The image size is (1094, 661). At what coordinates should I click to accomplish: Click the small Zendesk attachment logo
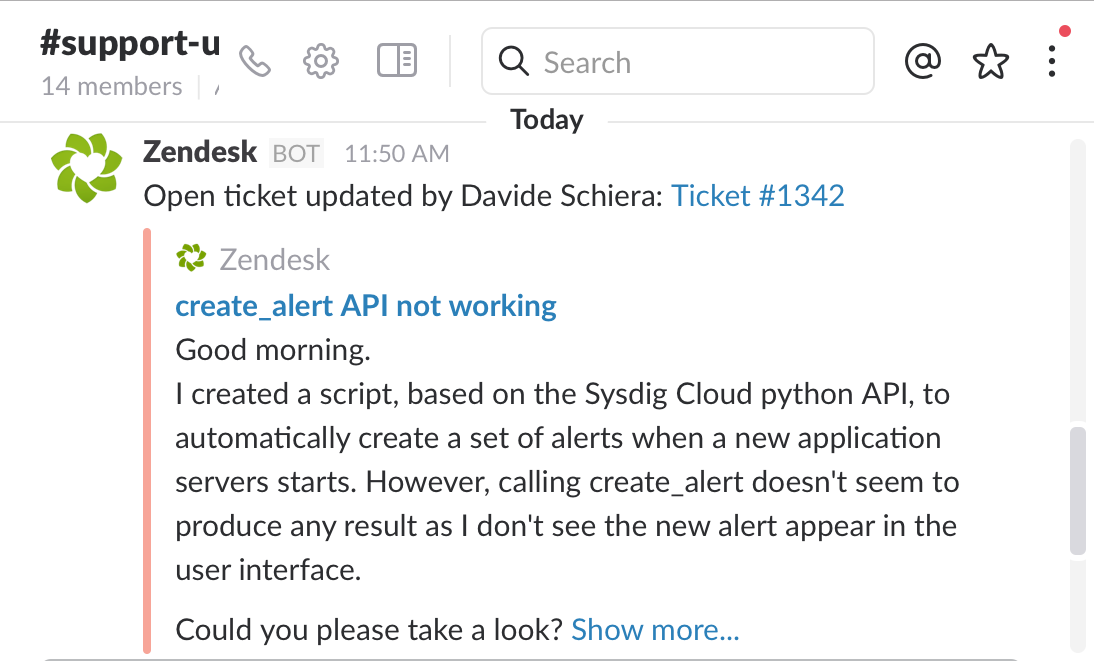pos(191,258)
